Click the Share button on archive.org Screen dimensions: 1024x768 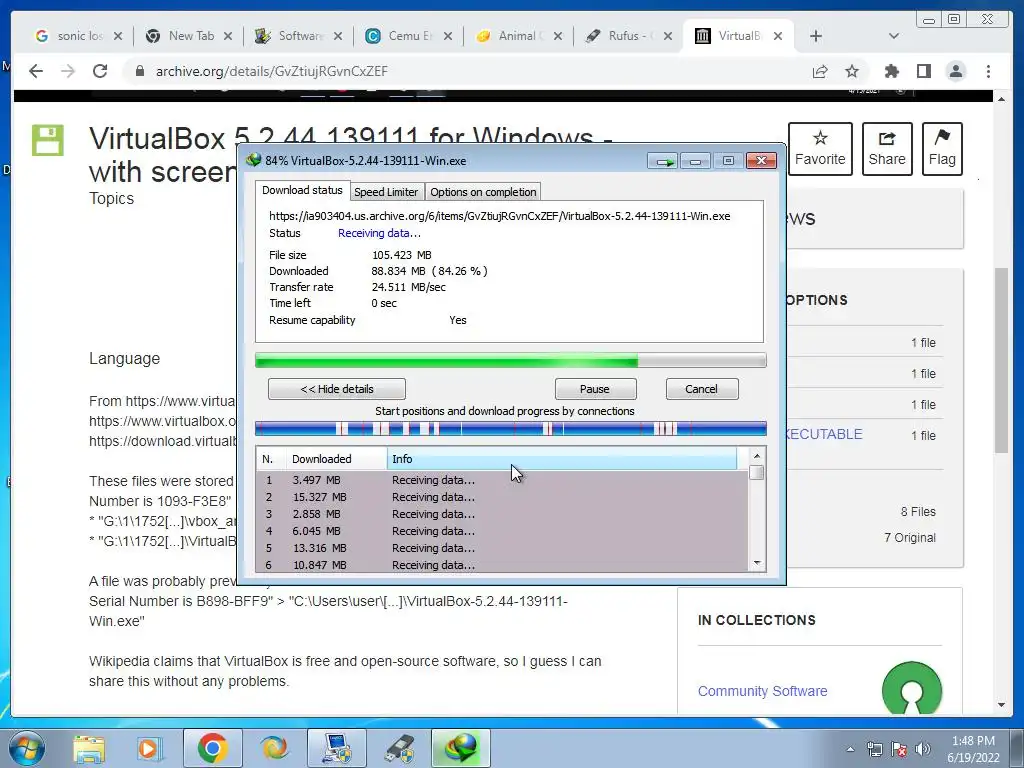887,149
